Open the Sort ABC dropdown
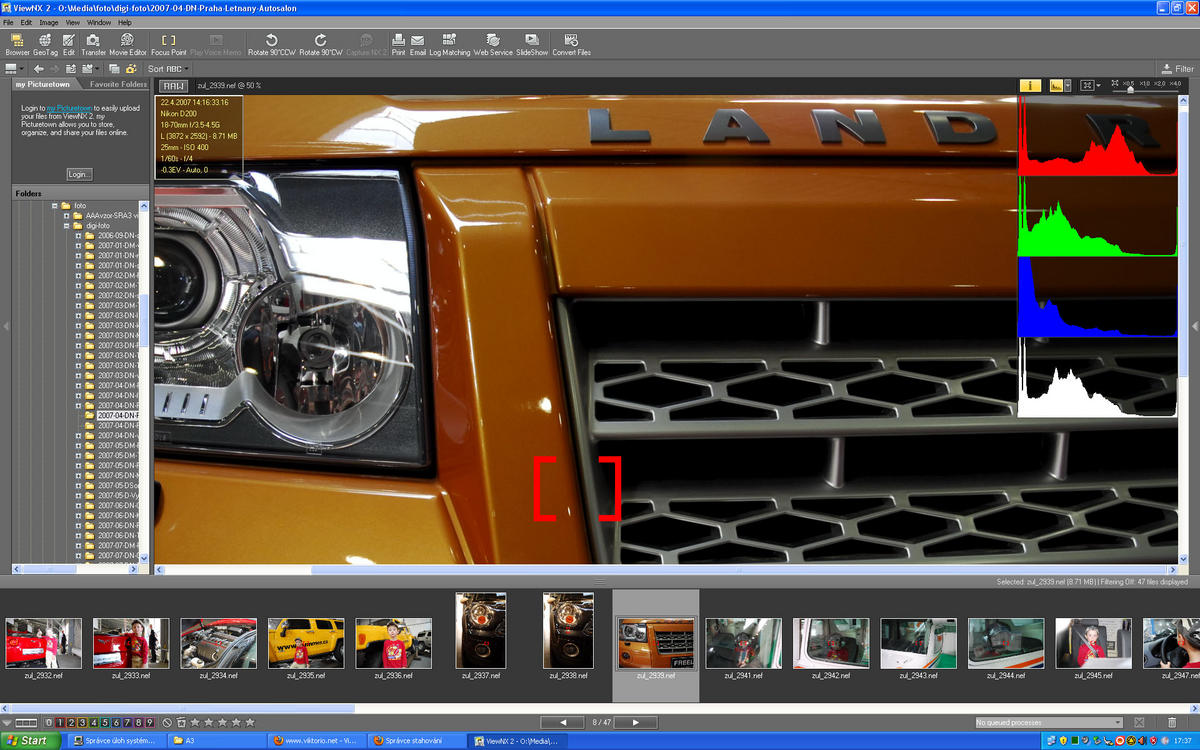 (168, 69)
